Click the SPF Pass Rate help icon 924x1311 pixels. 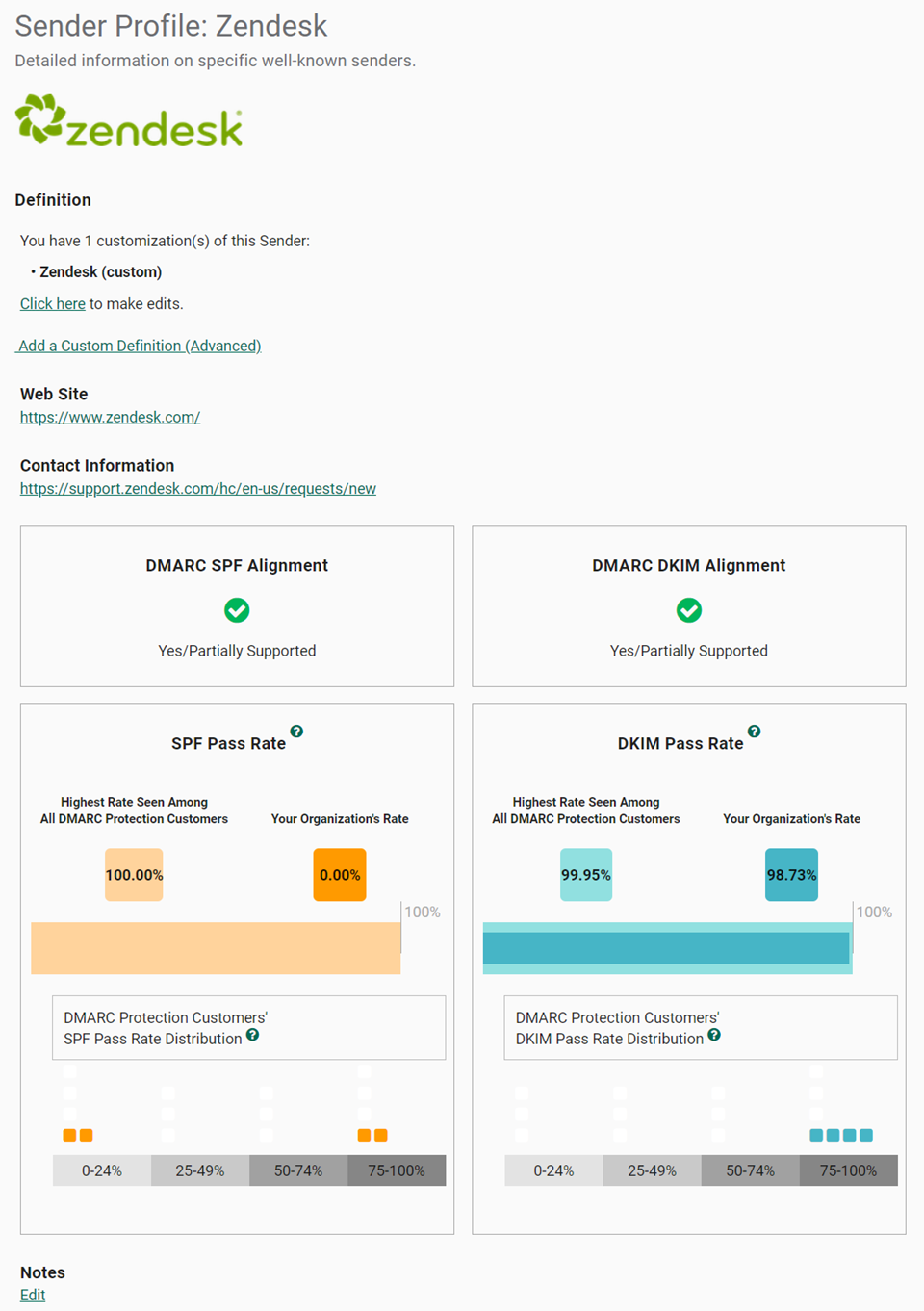[296, 732]
